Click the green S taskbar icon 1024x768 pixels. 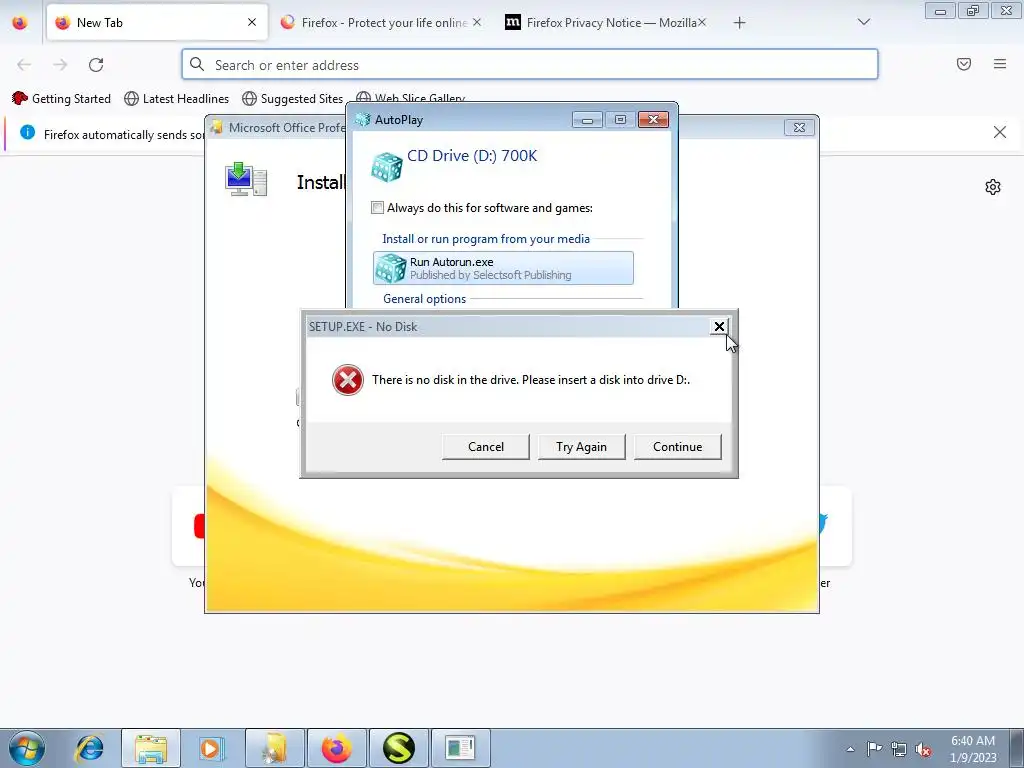[x=398, y=748]
